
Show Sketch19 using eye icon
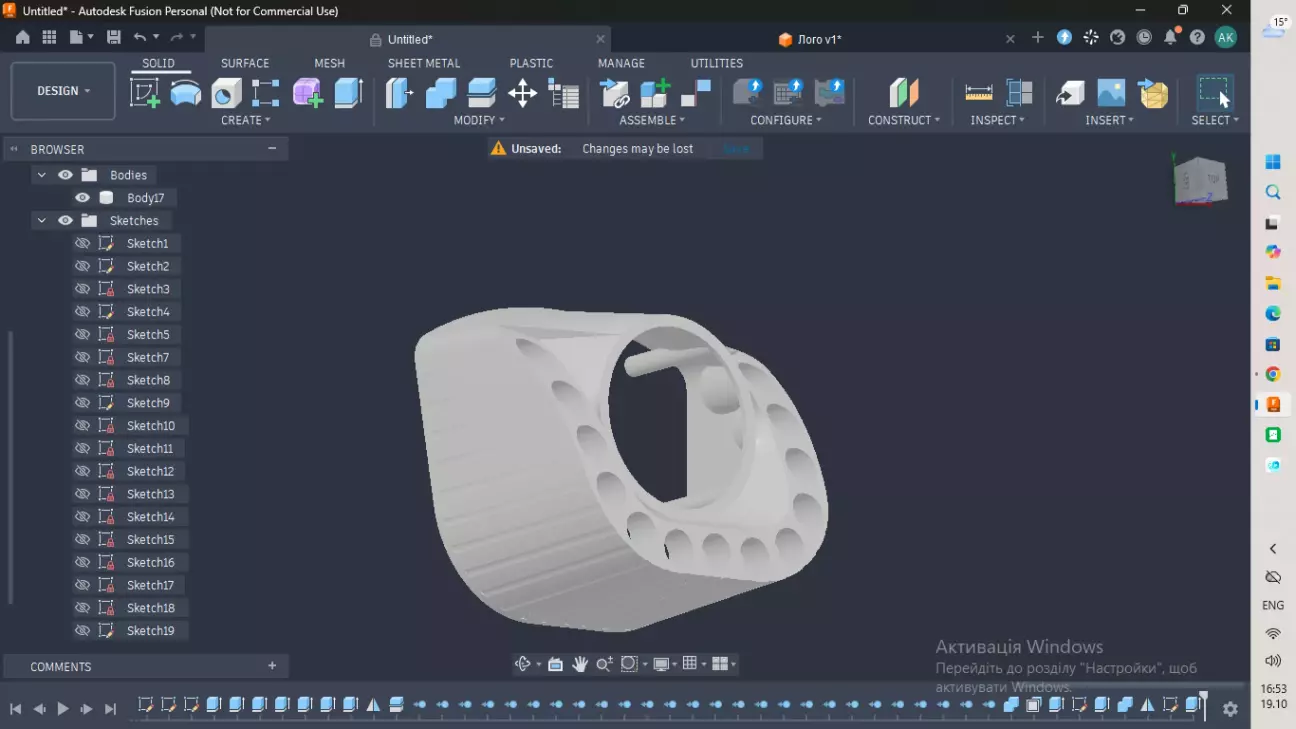pos(83,631)
